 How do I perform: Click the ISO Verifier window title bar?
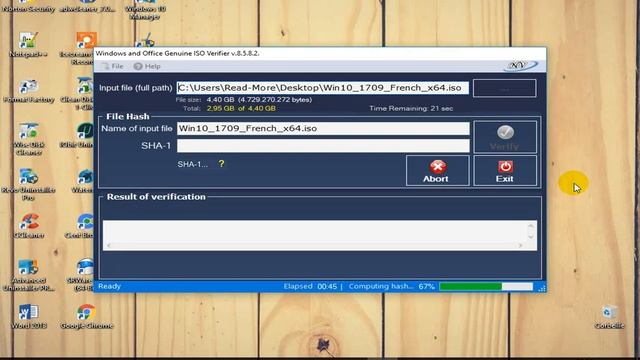(x=320, y=53)
